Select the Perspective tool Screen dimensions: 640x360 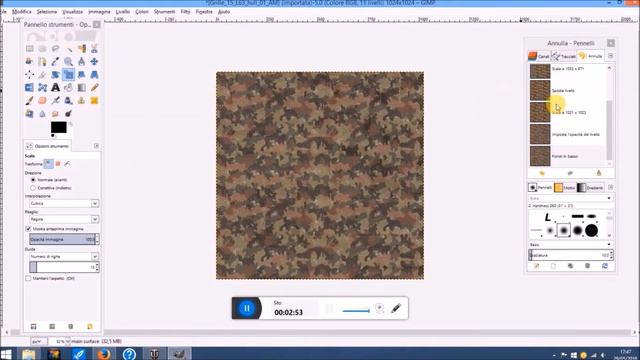[94, 75]
